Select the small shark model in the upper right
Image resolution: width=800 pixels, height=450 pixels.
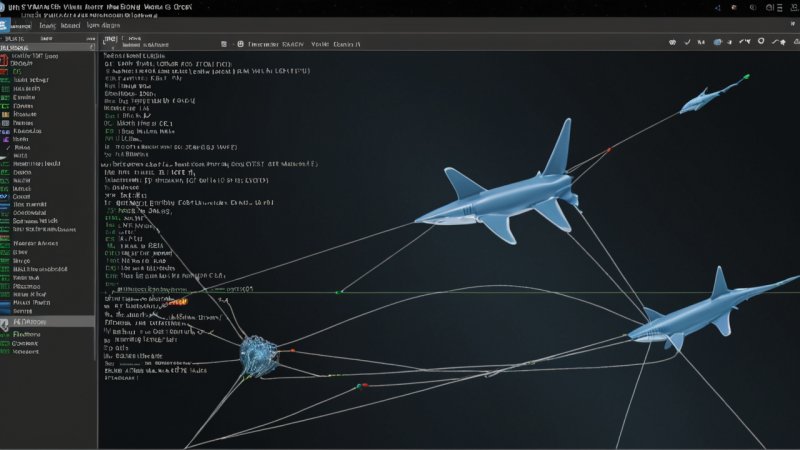coord(712,95)
